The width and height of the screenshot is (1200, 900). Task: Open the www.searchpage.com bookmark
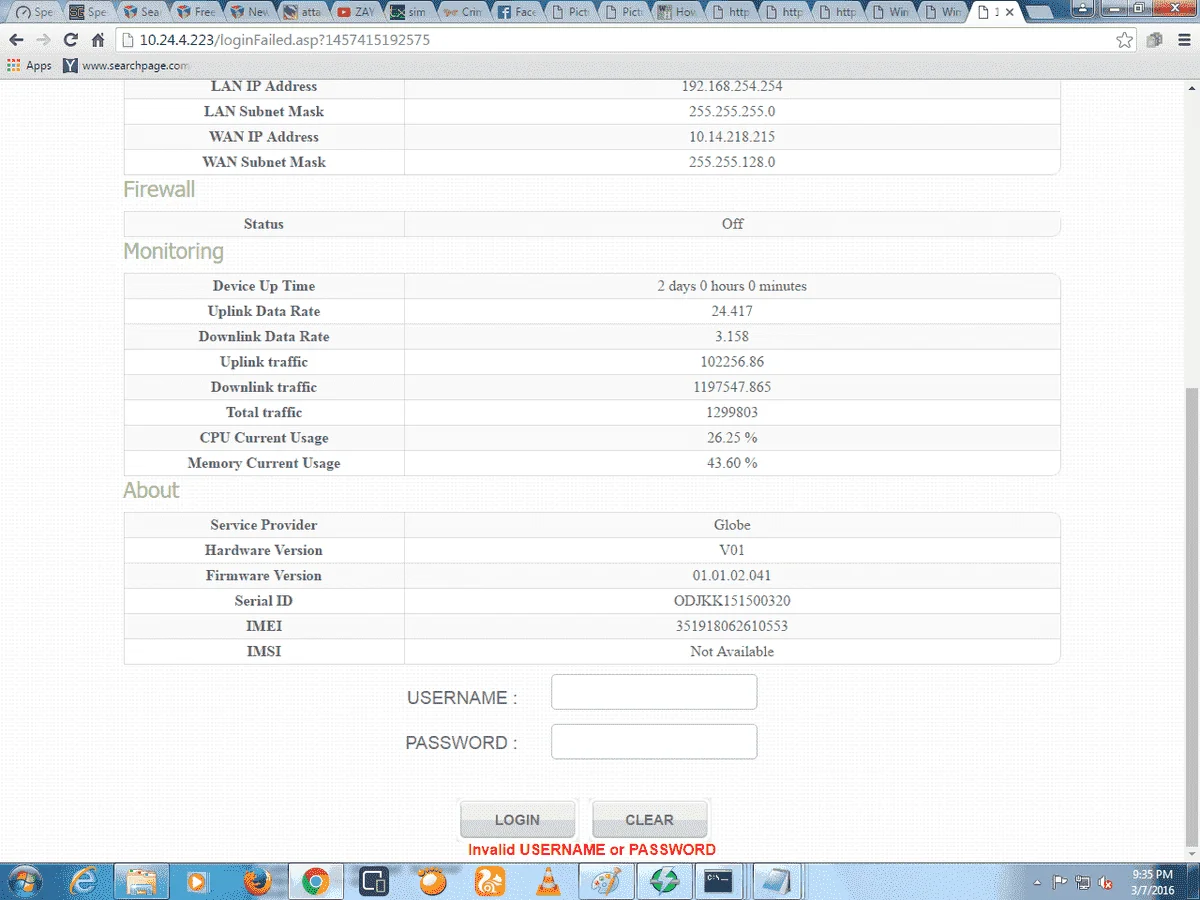click(x=126, y=66)
